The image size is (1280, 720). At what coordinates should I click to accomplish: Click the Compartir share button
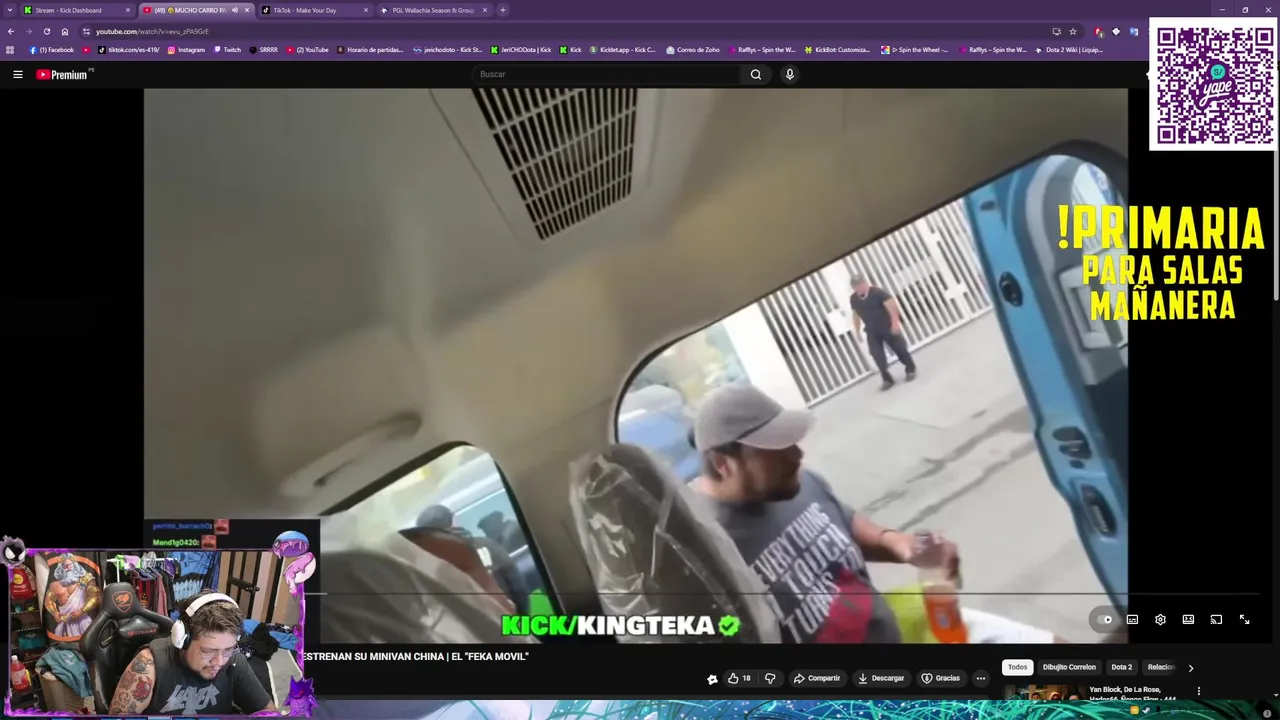pyautogui.click(x=817, y=678)
